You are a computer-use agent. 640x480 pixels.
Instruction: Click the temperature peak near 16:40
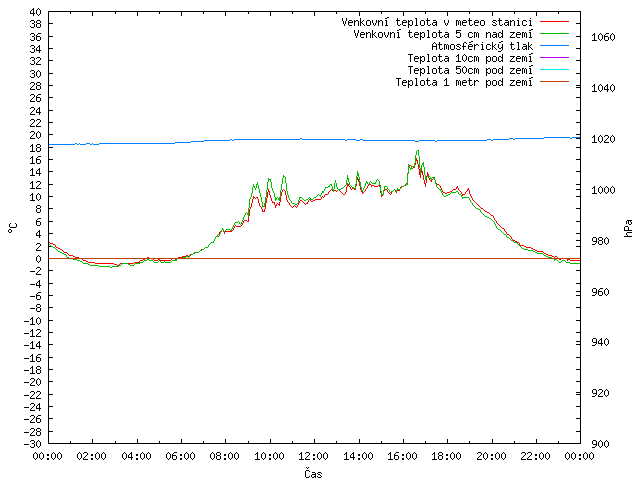pos(417,151)
